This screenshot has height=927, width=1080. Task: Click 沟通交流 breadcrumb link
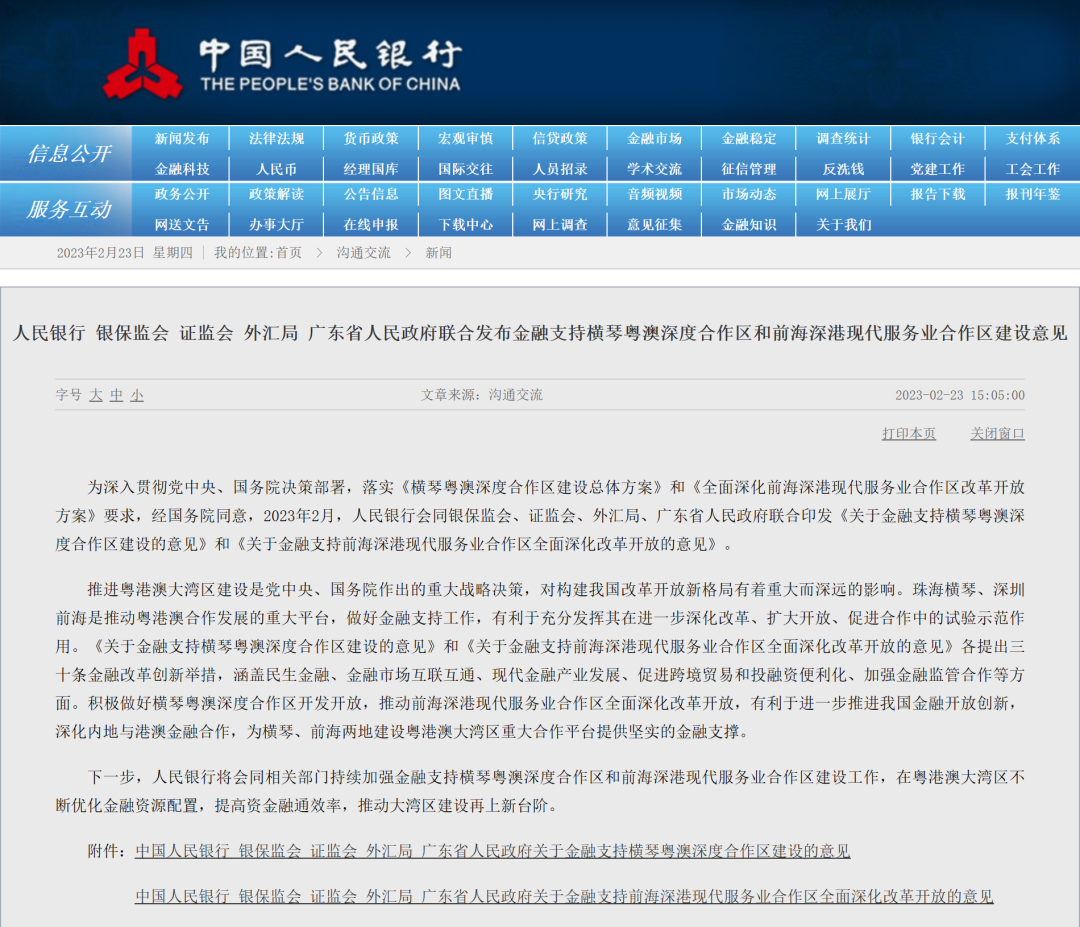(x=363, y=253)
